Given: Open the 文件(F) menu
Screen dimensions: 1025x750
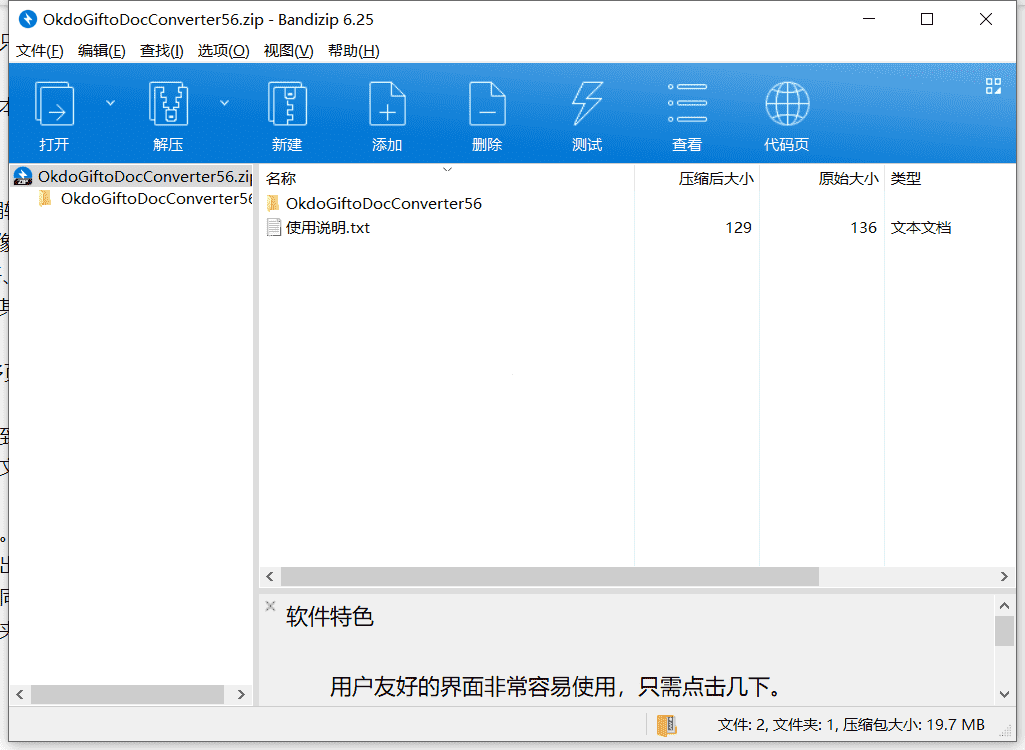Looking at the screenshot, I should [40, 51].
